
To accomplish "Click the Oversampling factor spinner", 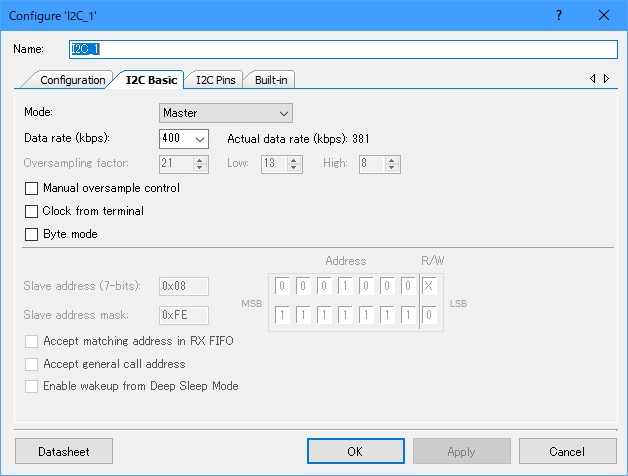I will 183,164.
